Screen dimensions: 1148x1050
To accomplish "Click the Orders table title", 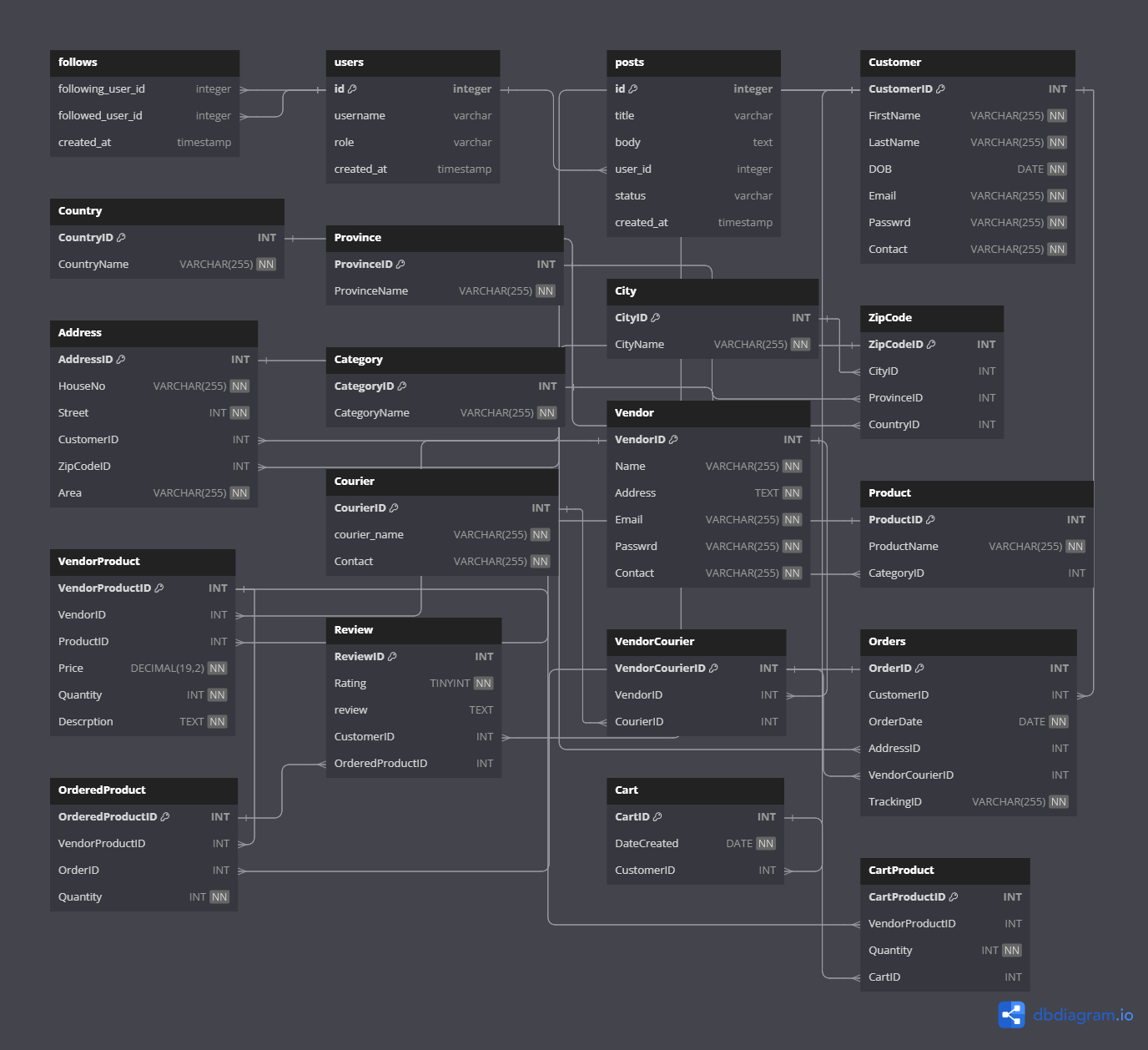I will (x=887, y=642).
